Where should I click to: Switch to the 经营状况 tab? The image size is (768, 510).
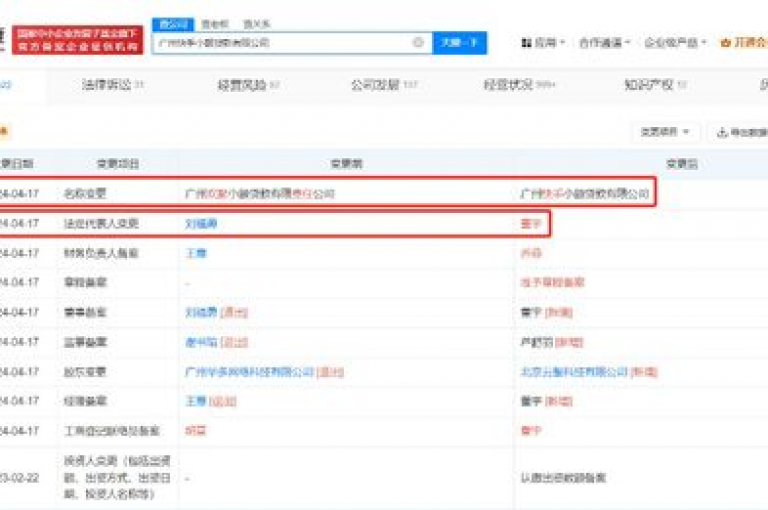[519, 85]
